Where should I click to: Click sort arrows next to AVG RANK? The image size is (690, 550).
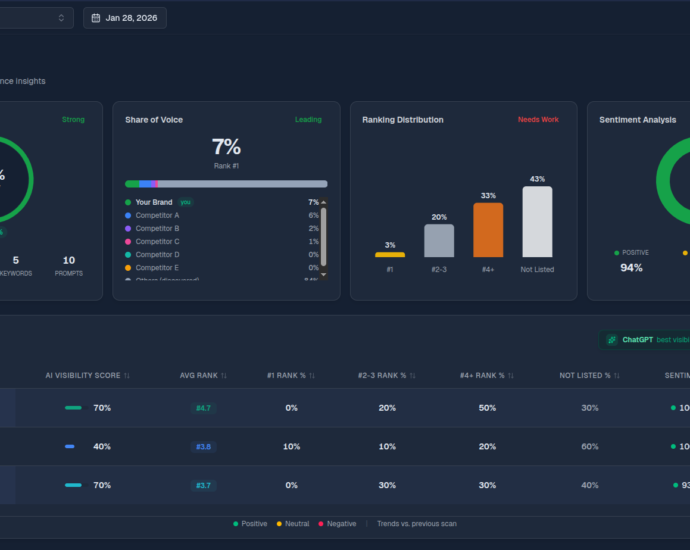[223, 376]
